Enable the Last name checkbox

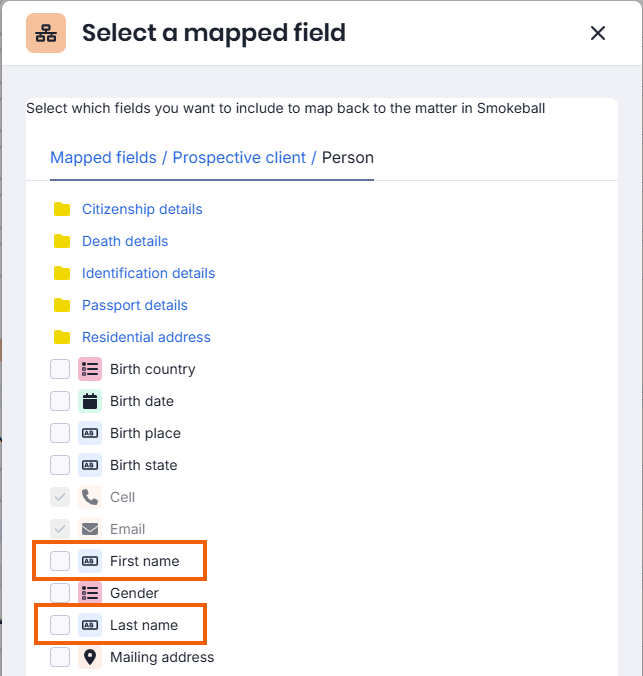pos(60,625)
